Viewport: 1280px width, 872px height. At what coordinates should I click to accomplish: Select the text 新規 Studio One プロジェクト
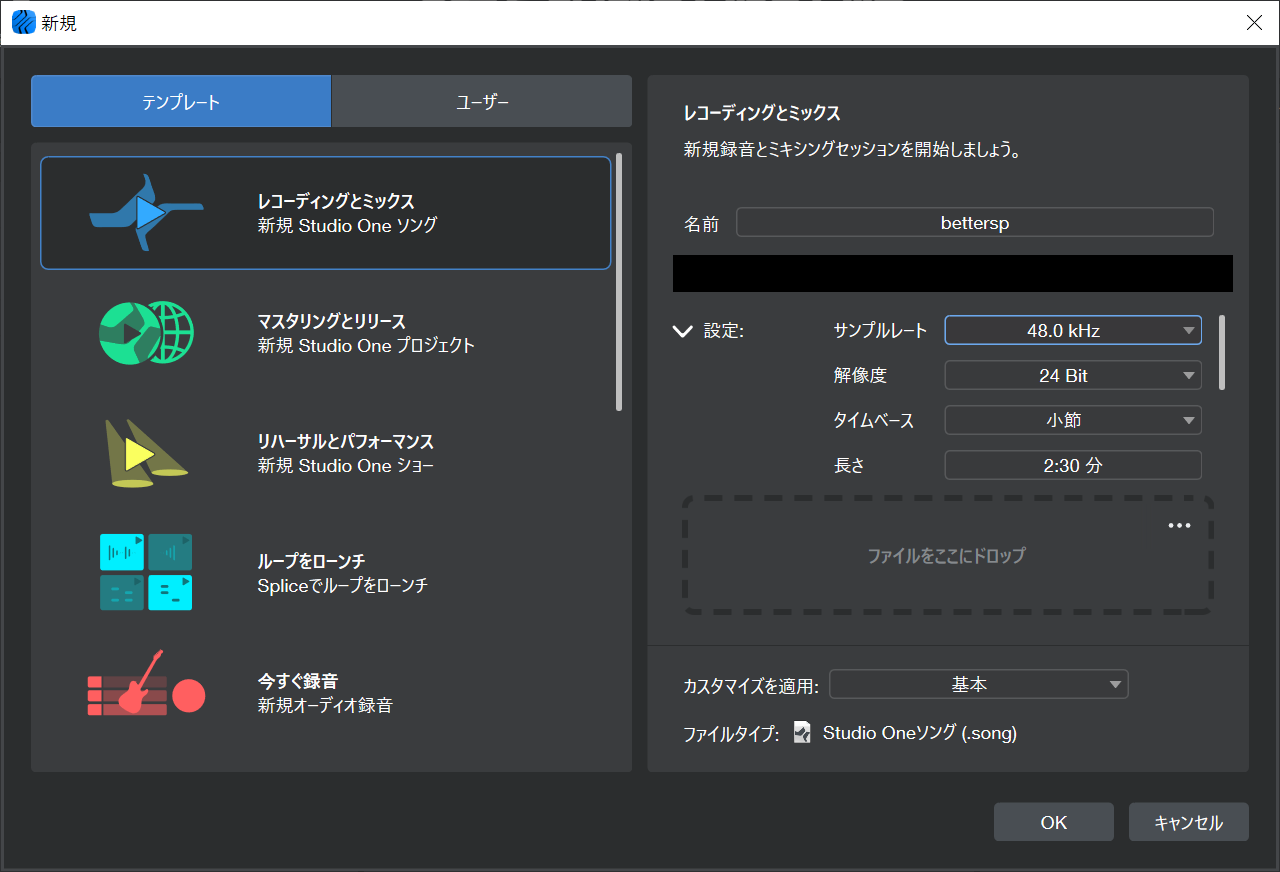point(366,345)
